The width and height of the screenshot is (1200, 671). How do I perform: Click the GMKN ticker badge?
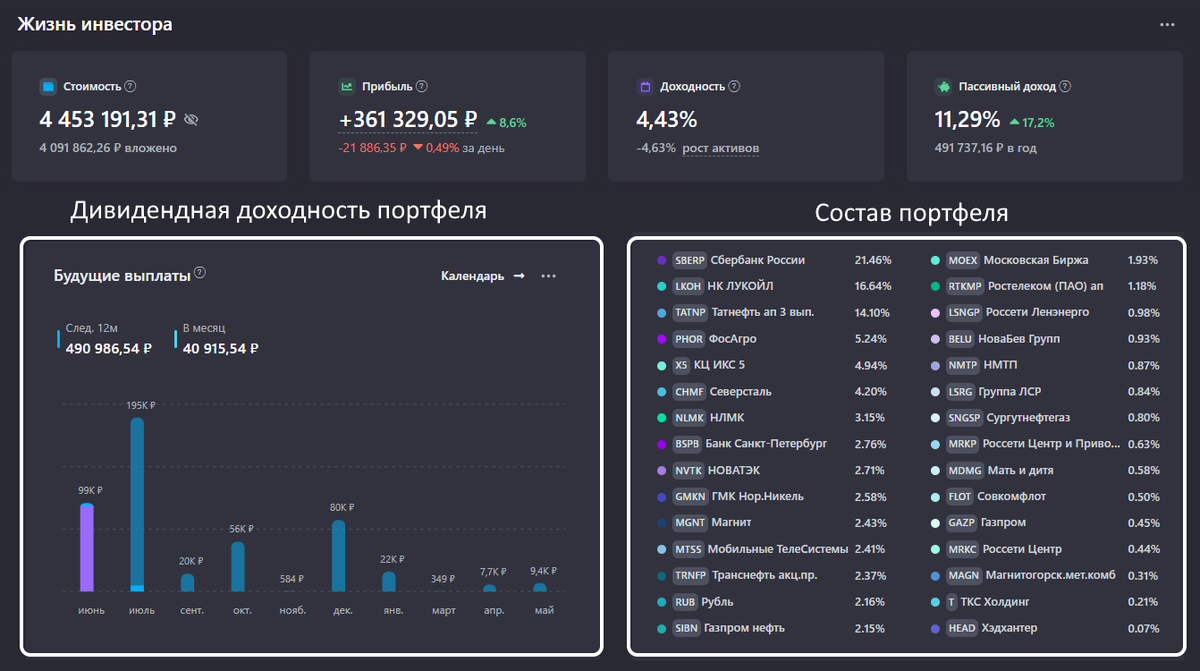tap(690, 496)
